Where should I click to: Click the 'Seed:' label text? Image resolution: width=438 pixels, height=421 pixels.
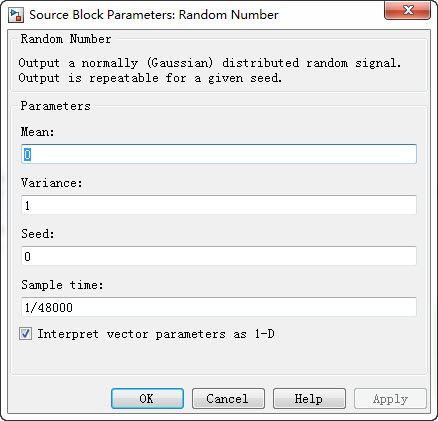click(x=37, y=234)
